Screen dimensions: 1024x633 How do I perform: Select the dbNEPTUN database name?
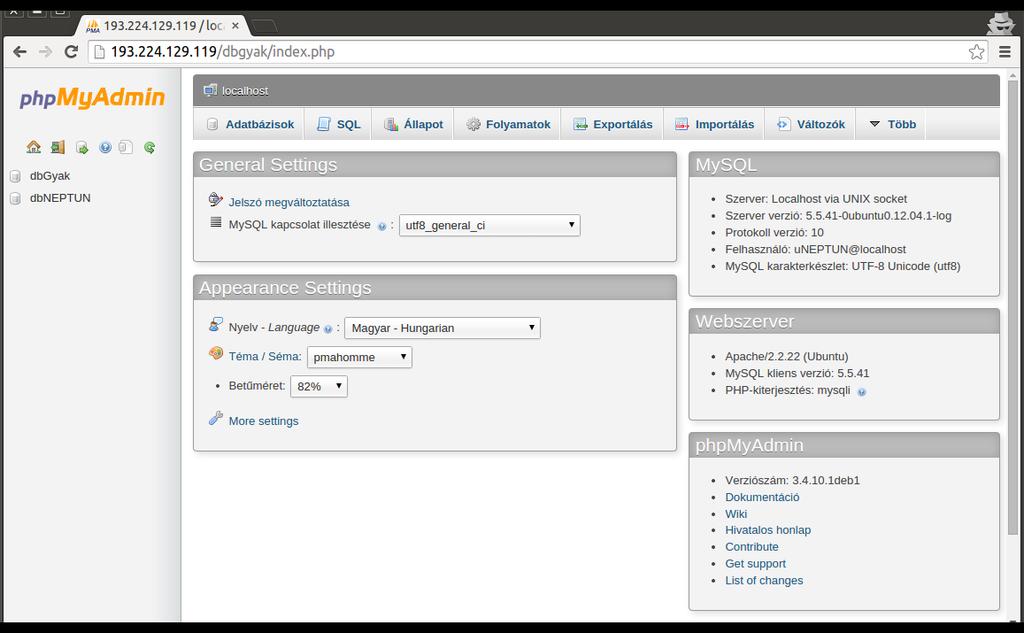(60, 198)
